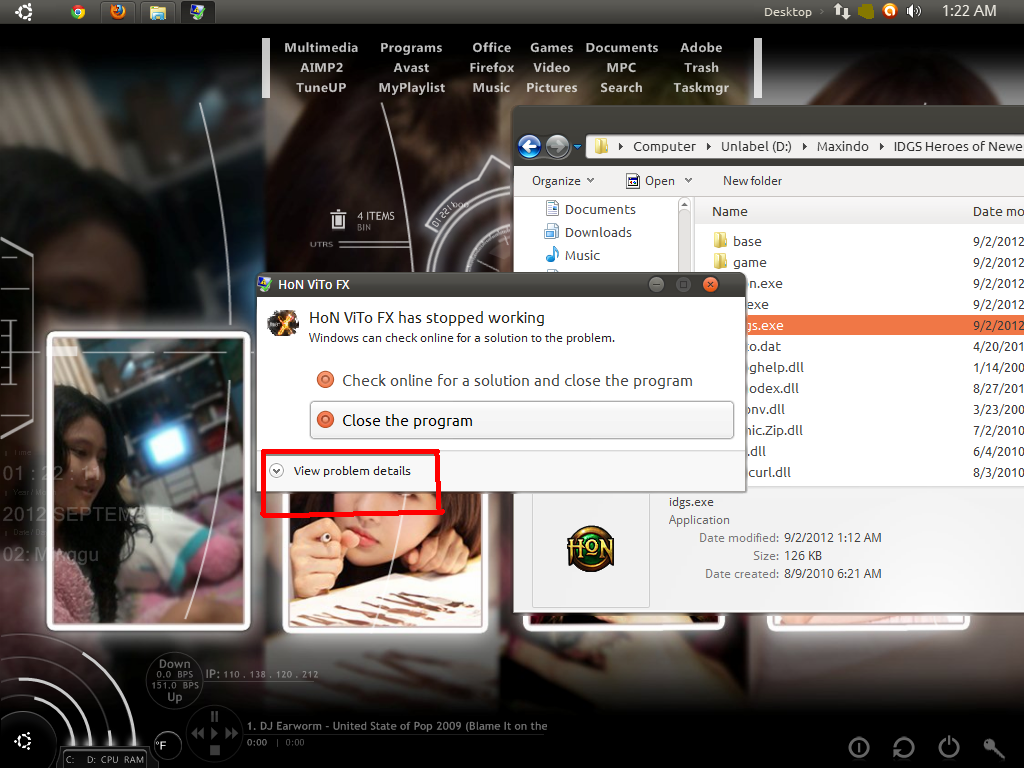The width and height of the screenshot is (1024, 768).
Task: Click HoN icon in details pane
Action: tap(590, 549)
